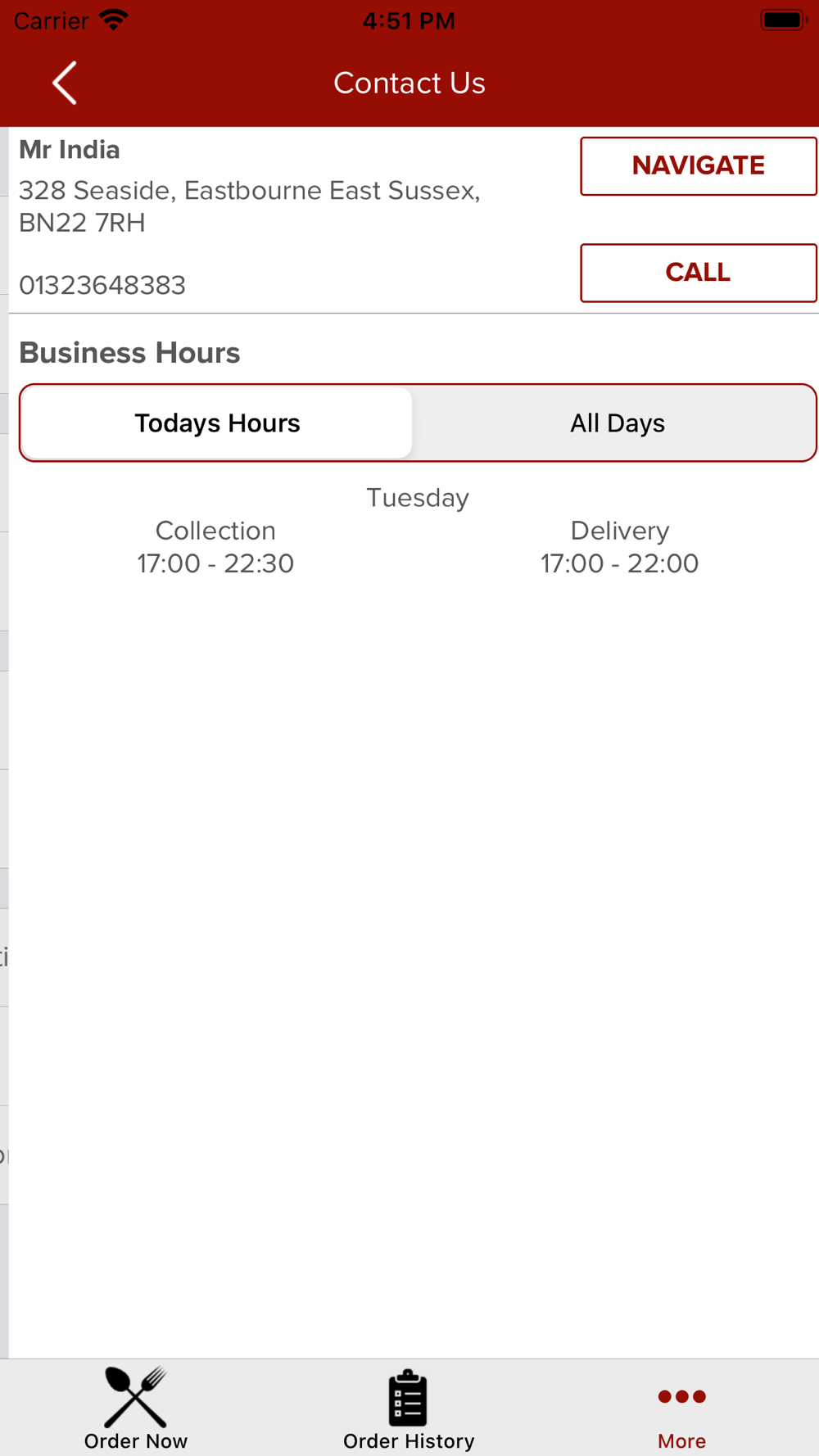Tap the phone number 01323648383

[102, 286]
